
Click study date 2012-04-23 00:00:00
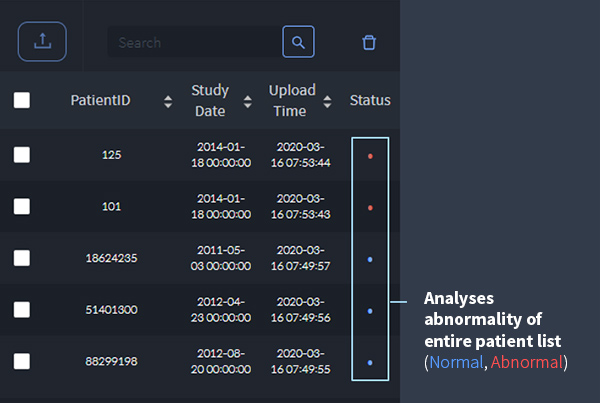(x=221, y=310)
